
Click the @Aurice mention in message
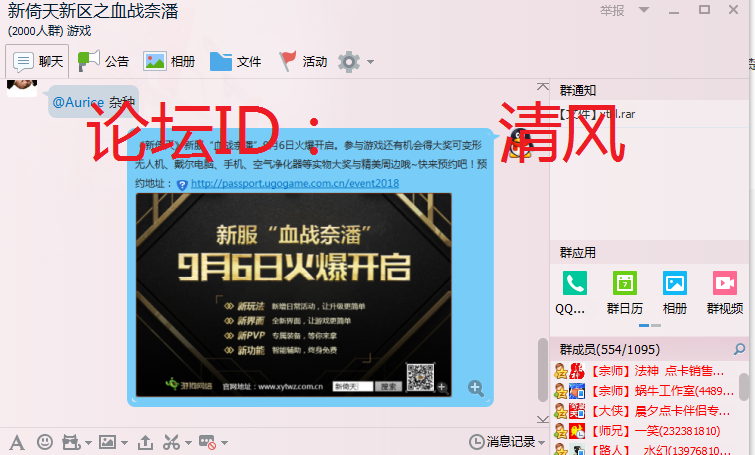pyautogui.click(x=78, y=102)
